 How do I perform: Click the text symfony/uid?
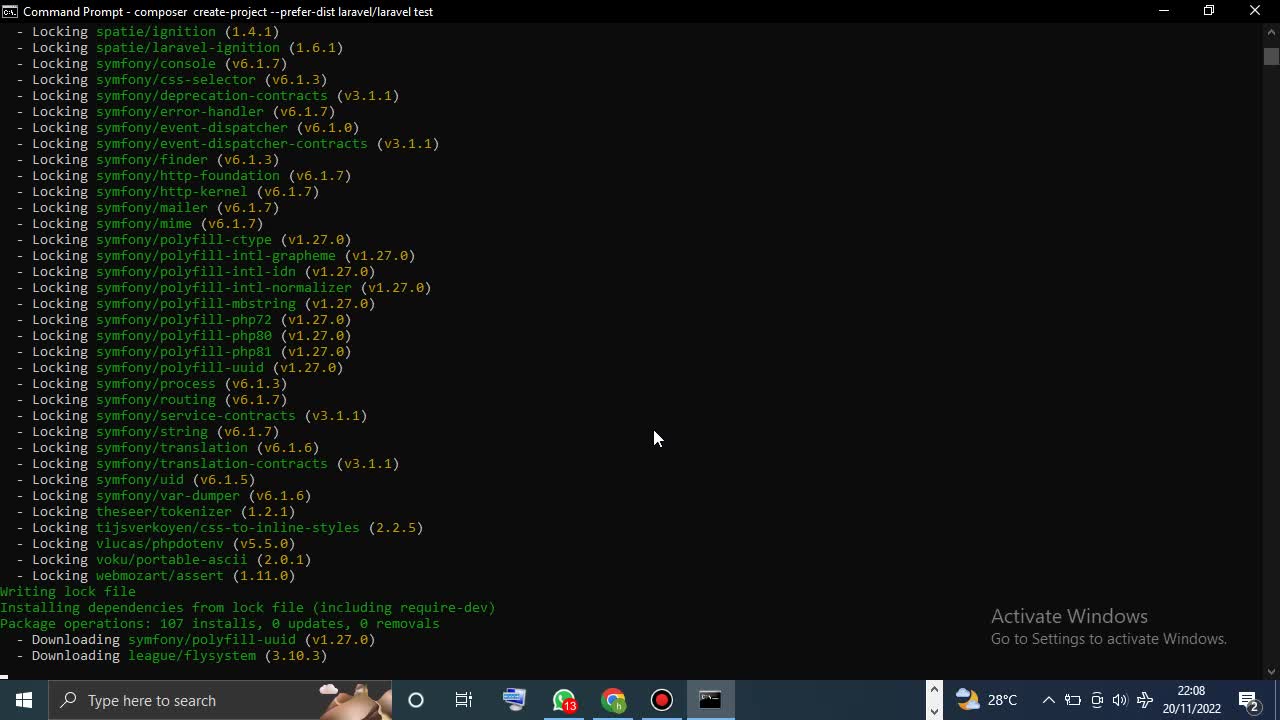point(140,479)
